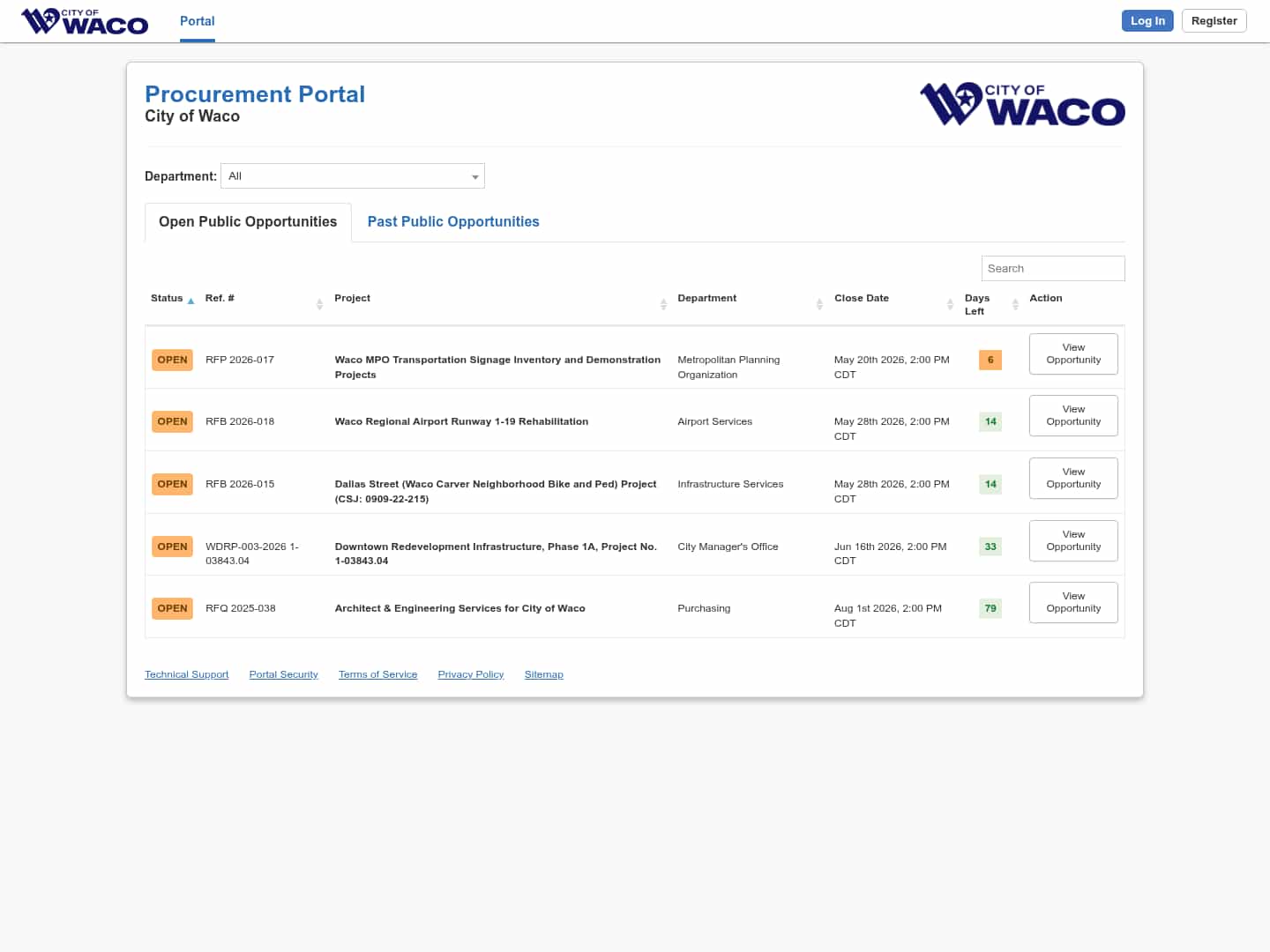Click OPEN status badge for RFQ 2025-038
Viewport: 1270px width, 952px height.
coord(172,608)
